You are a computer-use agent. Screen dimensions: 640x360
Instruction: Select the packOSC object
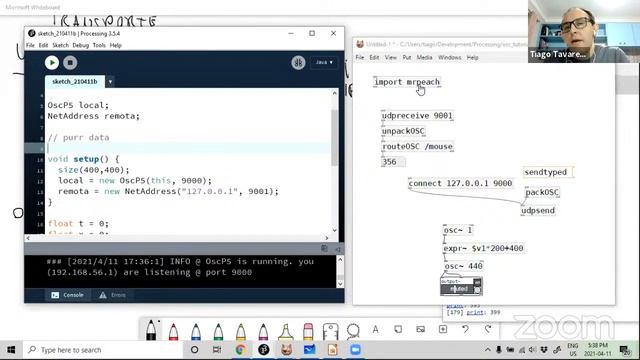pyautogui.click(x=542, y=192)
